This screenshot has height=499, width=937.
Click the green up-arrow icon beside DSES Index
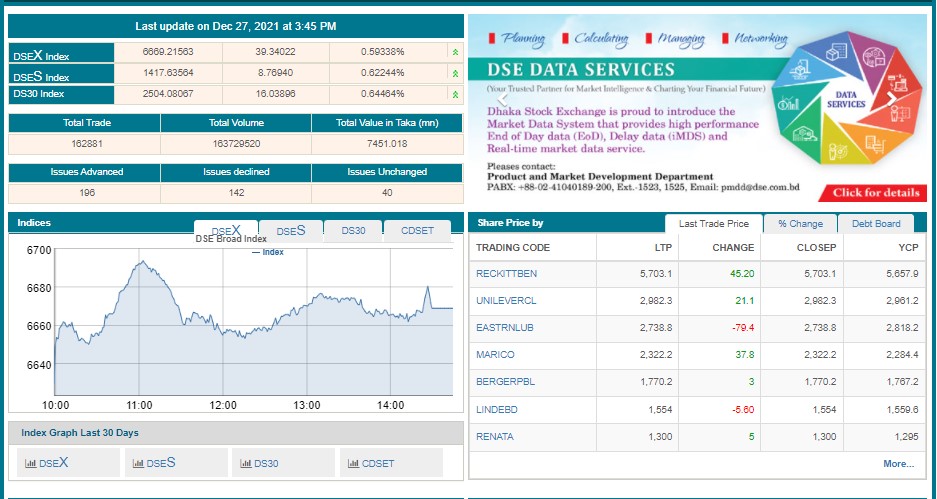pyautogui.click(x=455, y=73)
